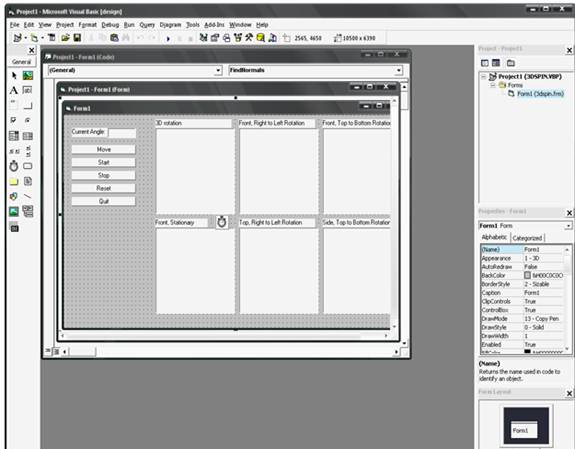Viewport: 575px width, 449px height.
Task: Select the Label tool marked A
Action: [x=14, y=90]
